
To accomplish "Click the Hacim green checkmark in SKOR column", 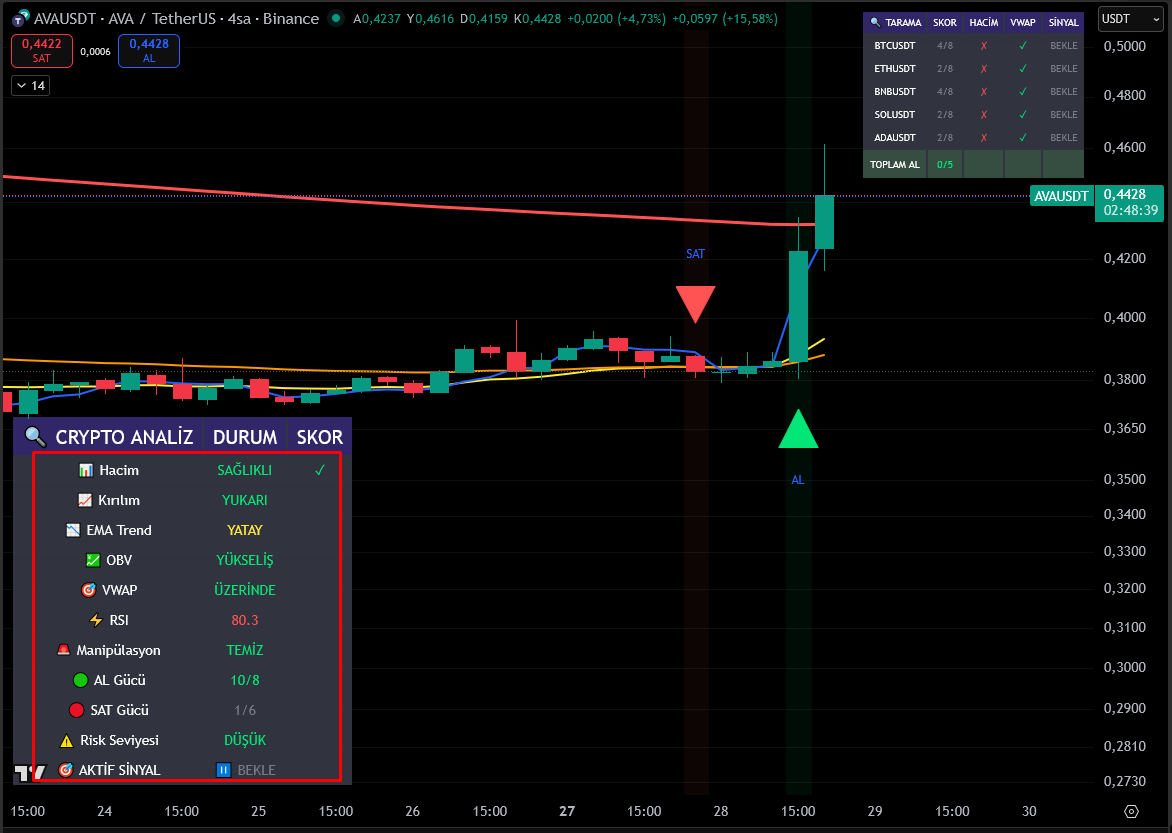I will point(320,470).
